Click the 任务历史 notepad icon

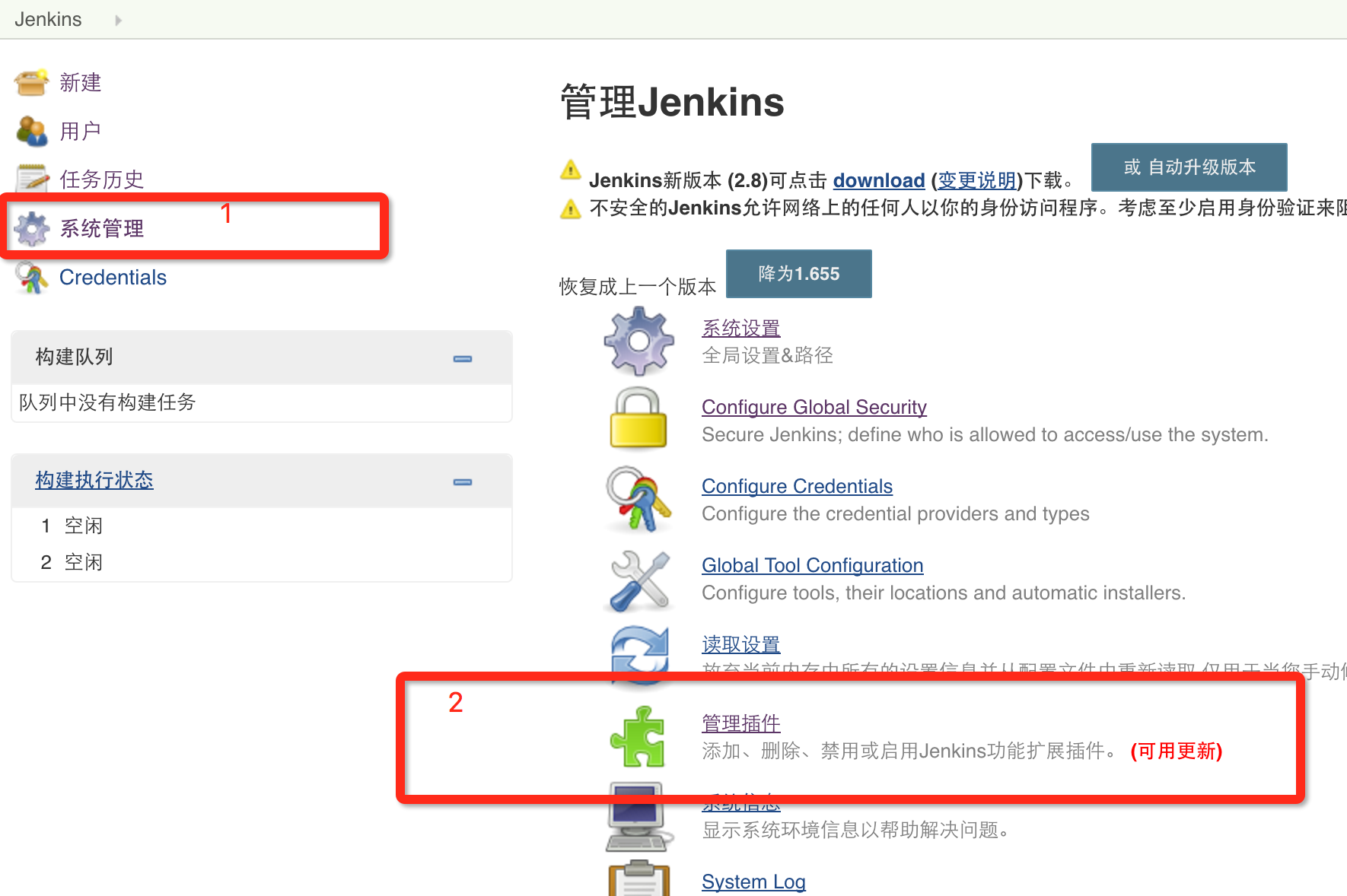click(x=32, y=179)
